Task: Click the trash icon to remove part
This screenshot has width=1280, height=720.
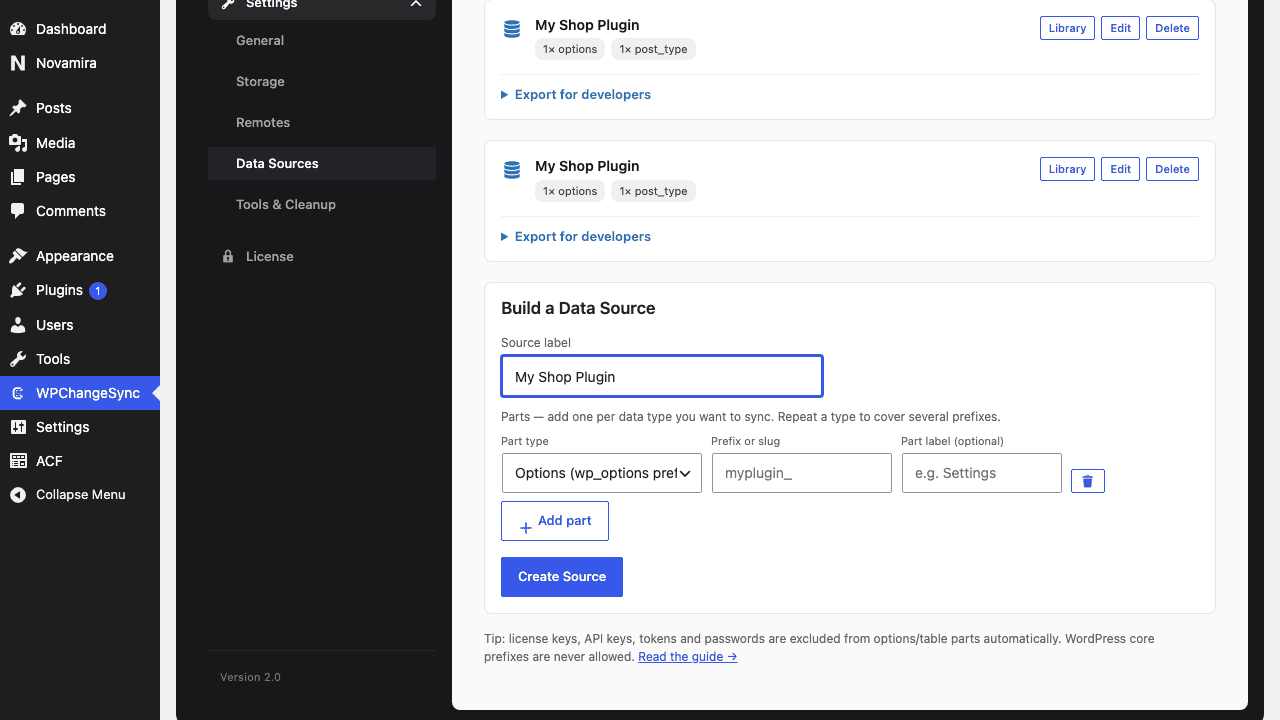Action: pyautogui.click(x=1087, y=481)
